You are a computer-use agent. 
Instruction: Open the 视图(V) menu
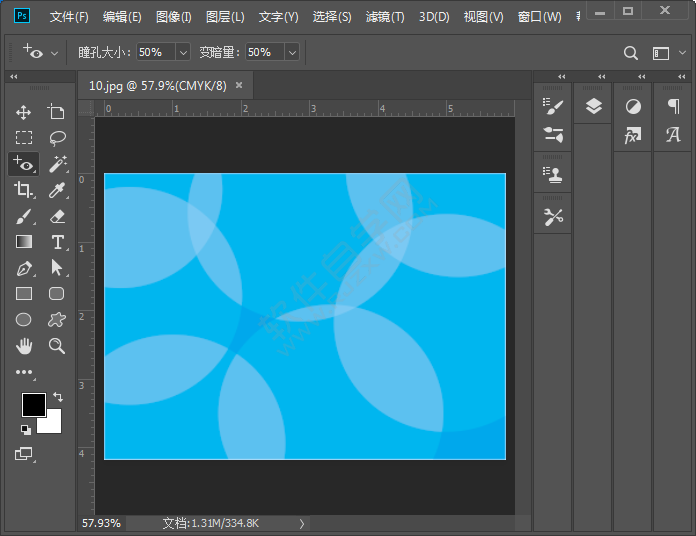point(483,17)
